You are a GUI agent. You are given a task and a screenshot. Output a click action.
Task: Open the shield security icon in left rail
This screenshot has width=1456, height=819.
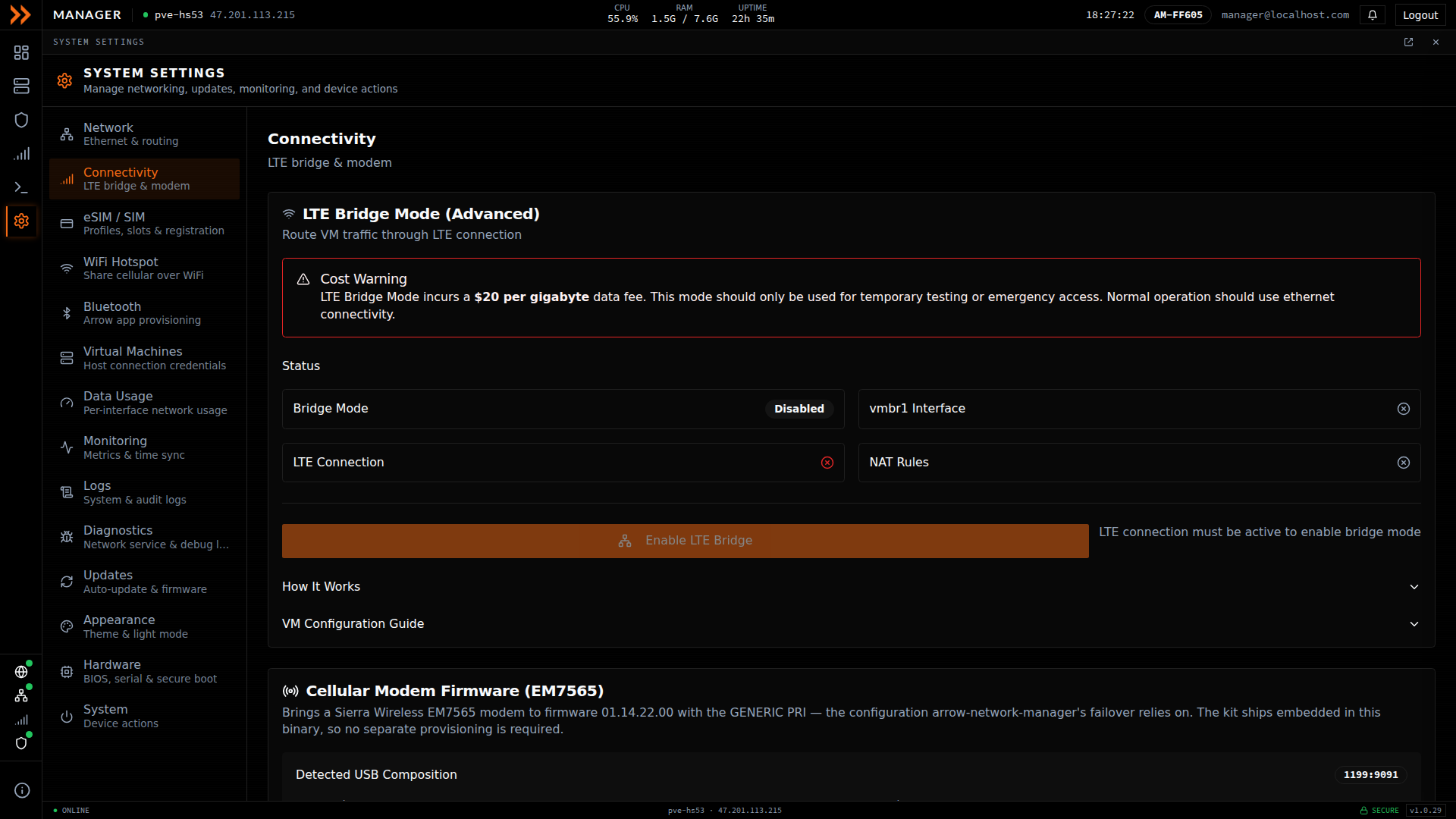[21, 120]
